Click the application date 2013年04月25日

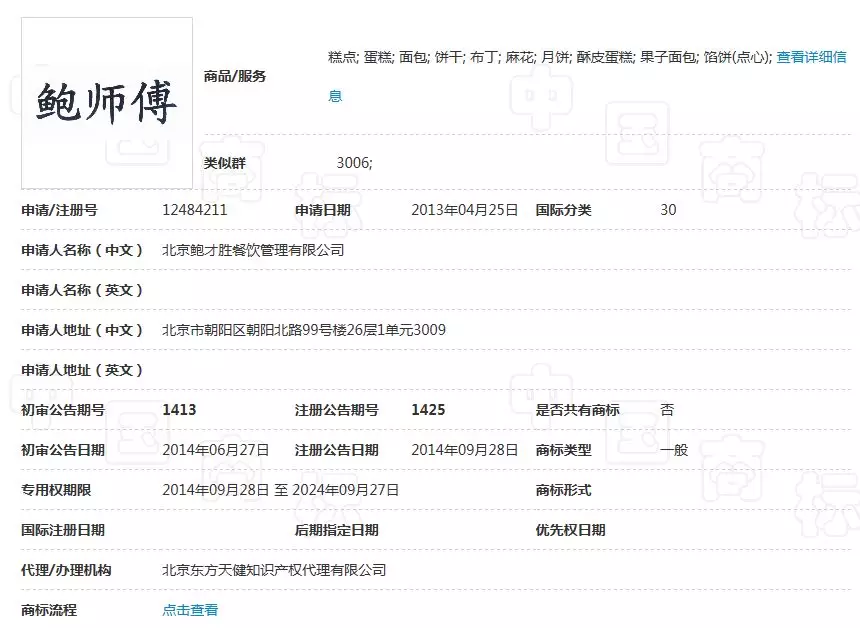pyautogui.click(x=465, y=210)
